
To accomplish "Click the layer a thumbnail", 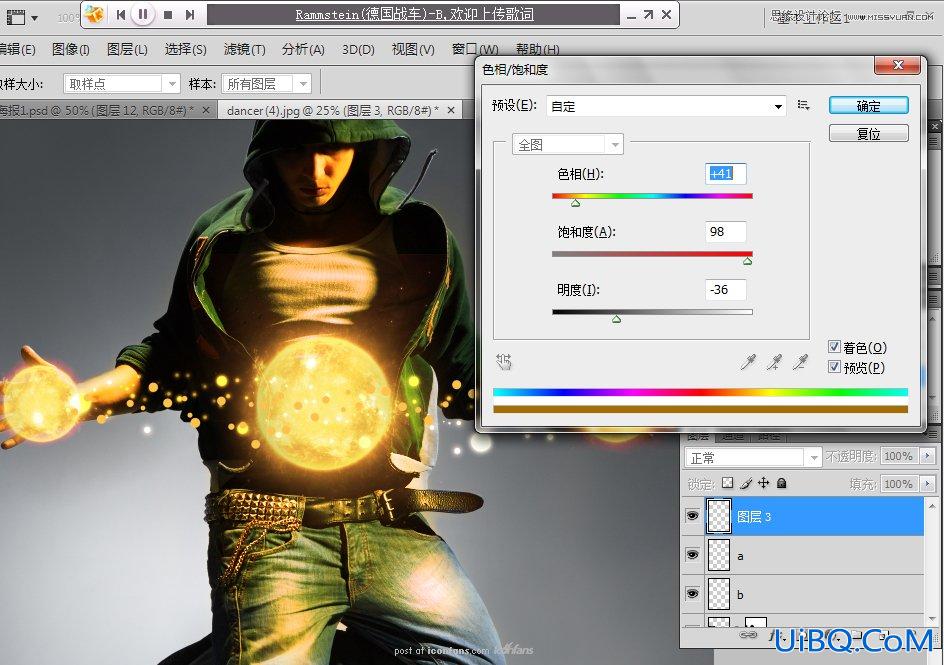I will click(x=718, y=555).
